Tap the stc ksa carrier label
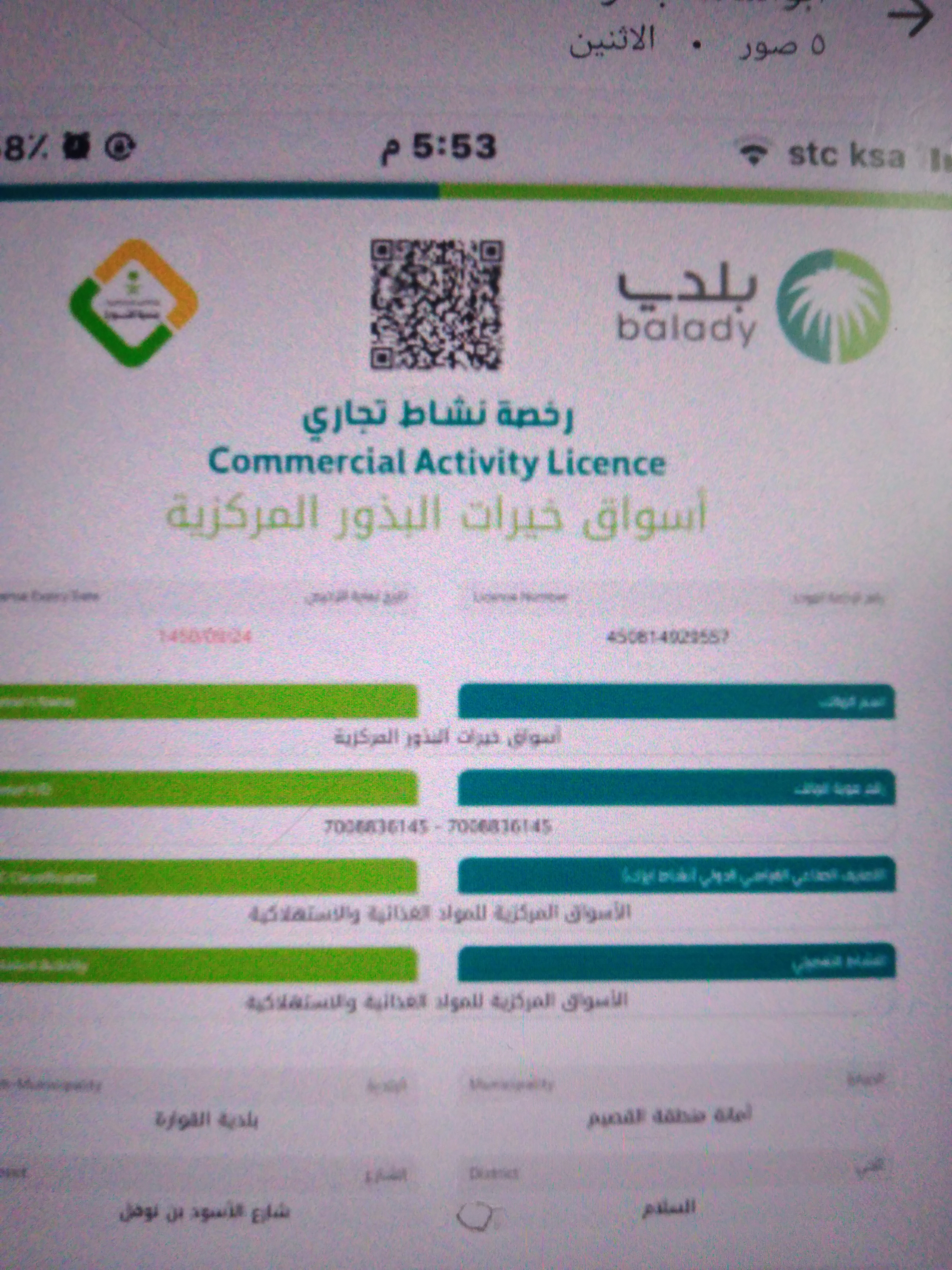 pyautogui.click(x=846, y=155)
